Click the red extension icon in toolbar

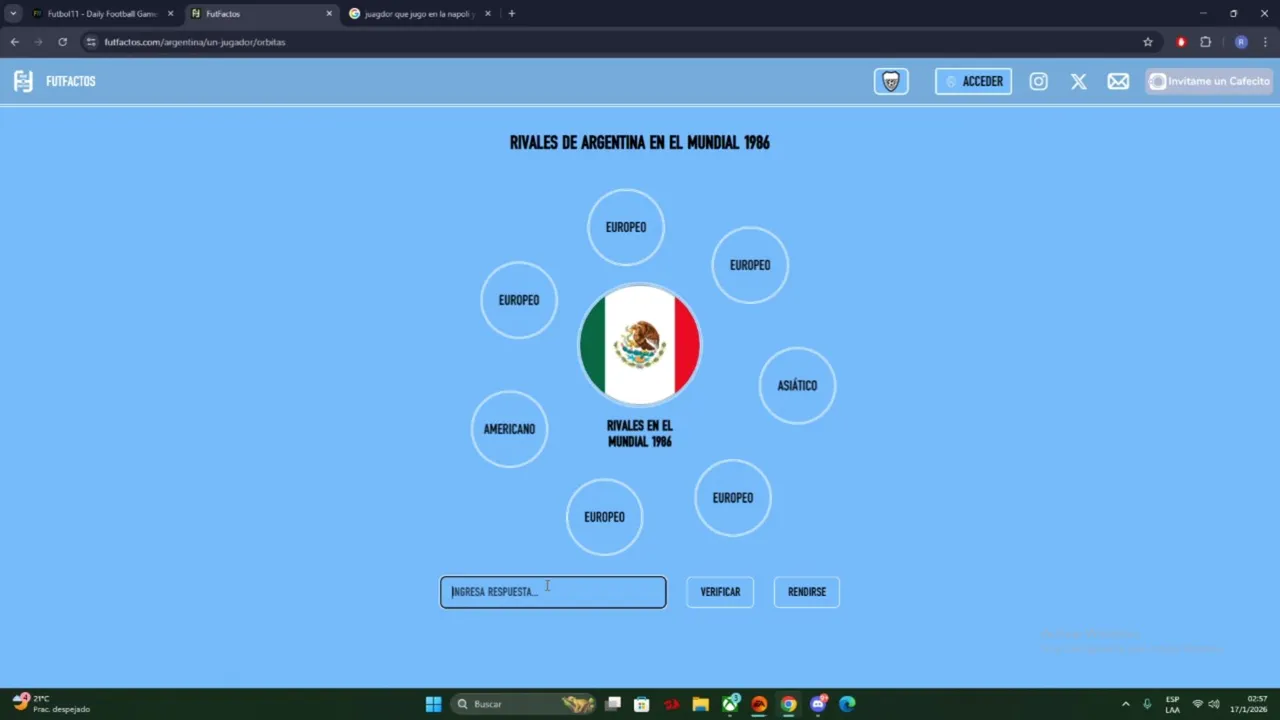[1181, 42]
